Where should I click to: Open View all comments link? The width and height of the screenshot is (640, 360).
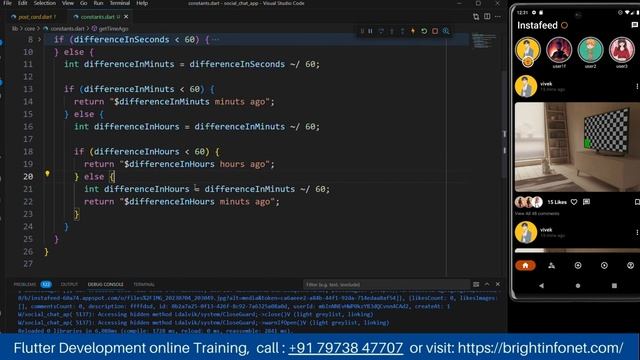(537, 213)
